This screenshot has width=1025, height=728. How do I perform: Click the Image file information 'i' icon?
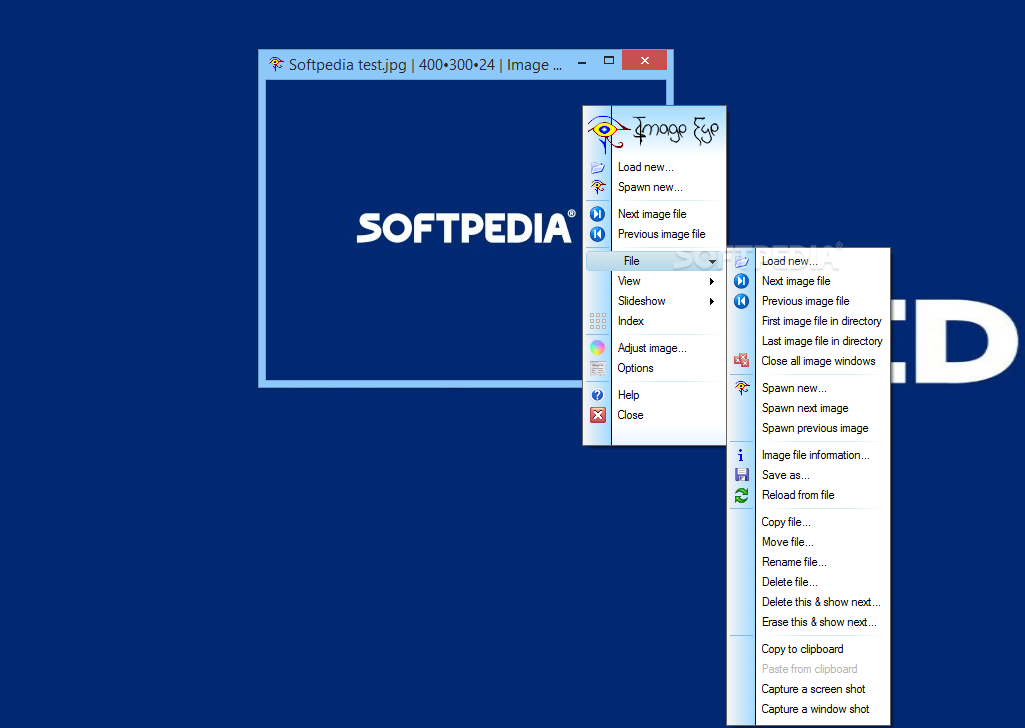tap(741, 455)
